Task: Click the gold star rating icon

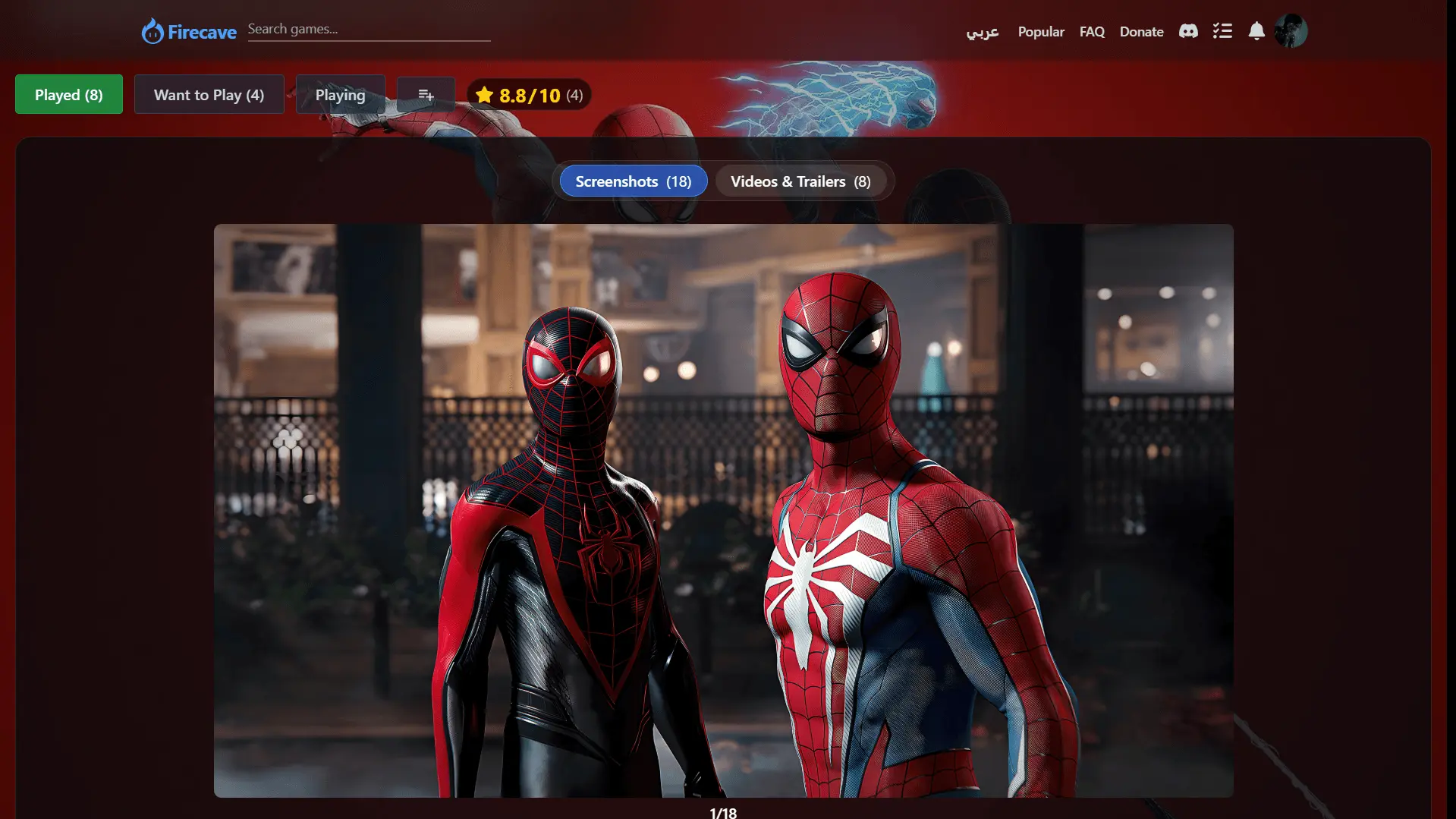Action: (x=484, y=95)
